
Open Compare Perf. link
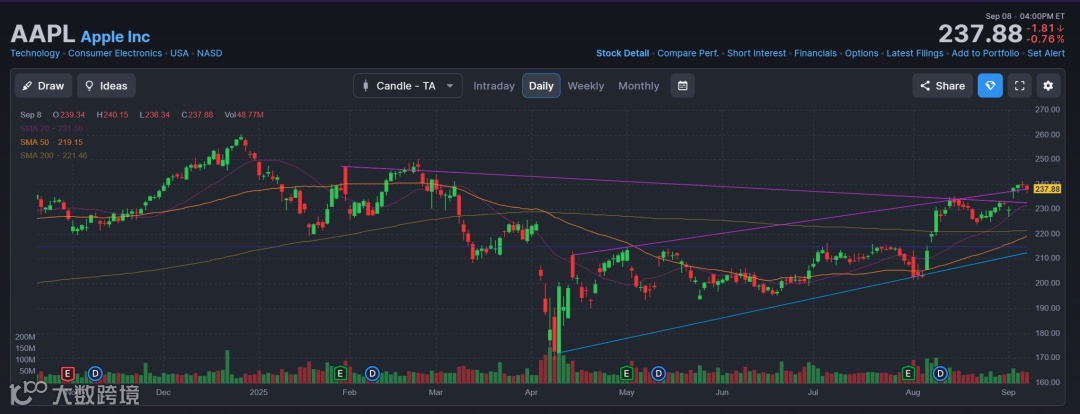pos(688,53)
